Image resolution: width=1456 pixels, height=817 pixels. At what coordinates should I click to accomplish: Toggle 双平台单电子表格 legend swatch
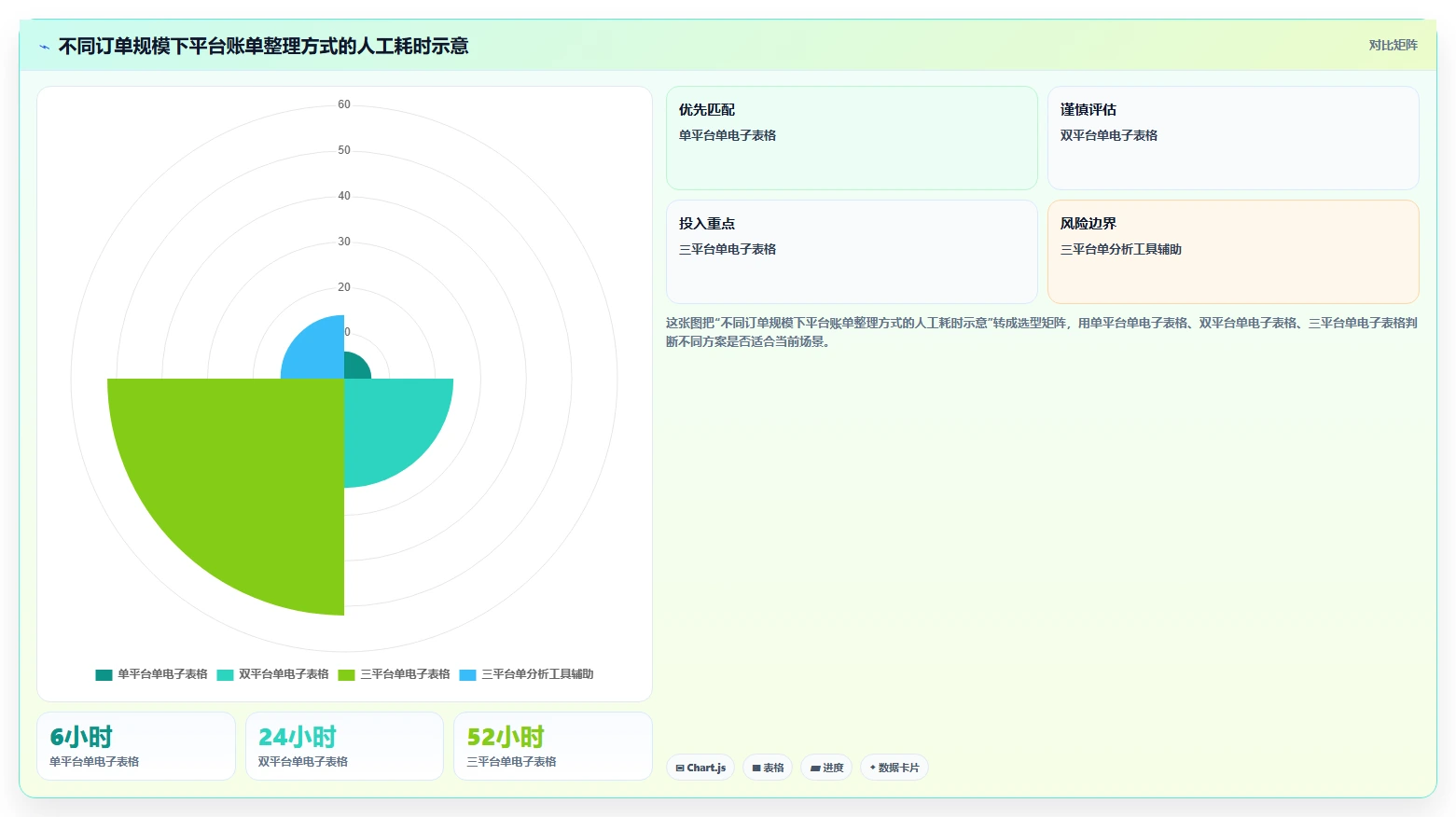tap(225, 674)
